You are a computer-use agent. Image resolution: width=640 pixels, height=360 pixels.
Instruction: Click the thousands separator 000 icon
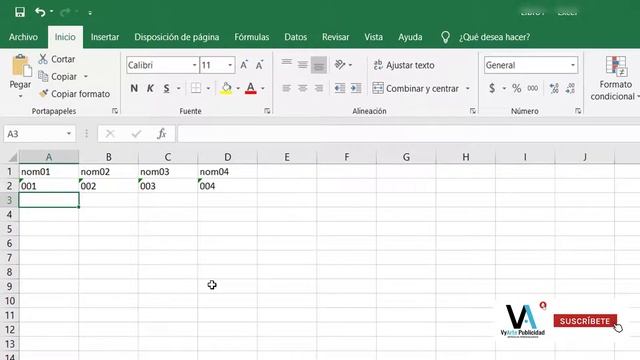click(533, 88)
